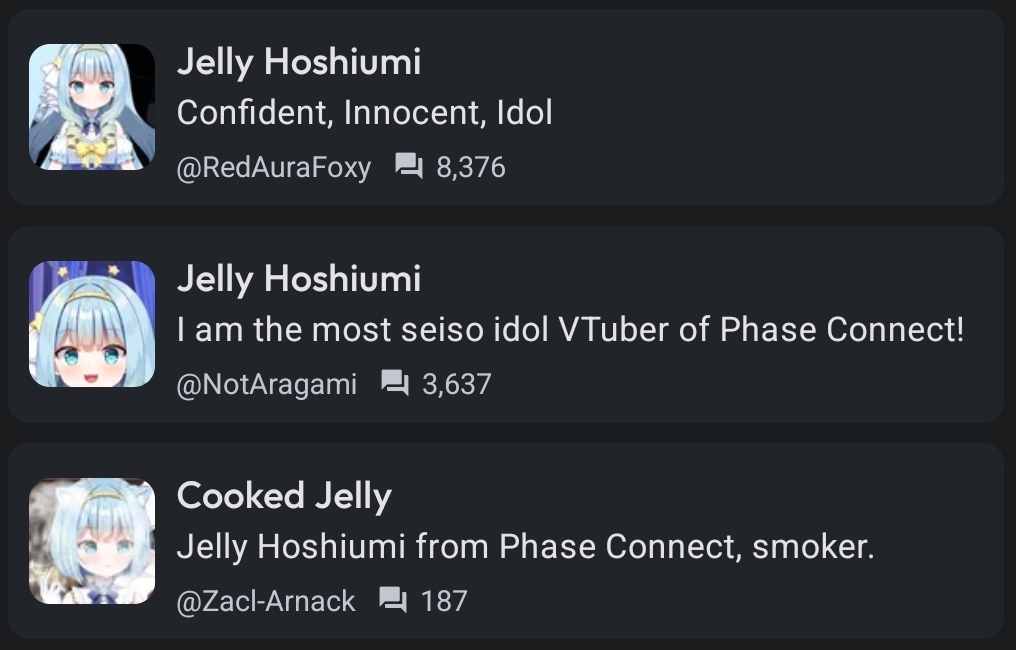Click the "Confident, Innocent, Idol" description
The width and height of the screenshot is (1016, 650).
(364, 113)
